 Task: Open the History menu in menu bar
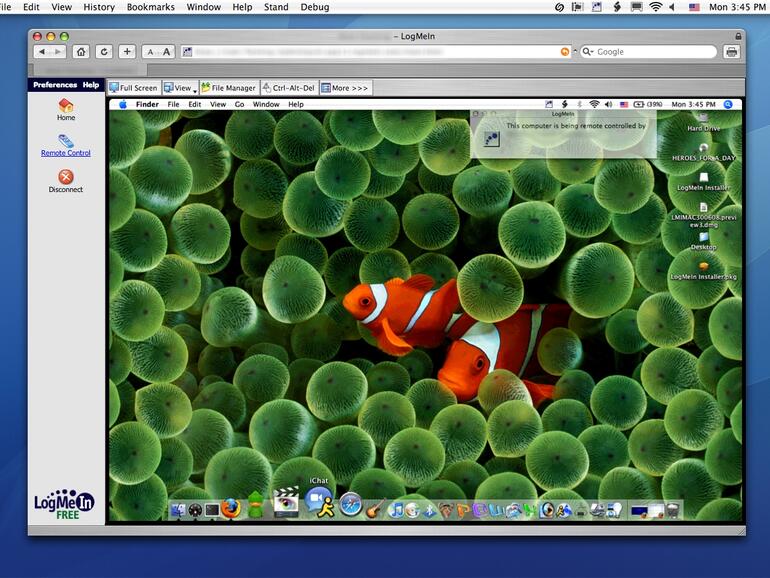(99, 7)
